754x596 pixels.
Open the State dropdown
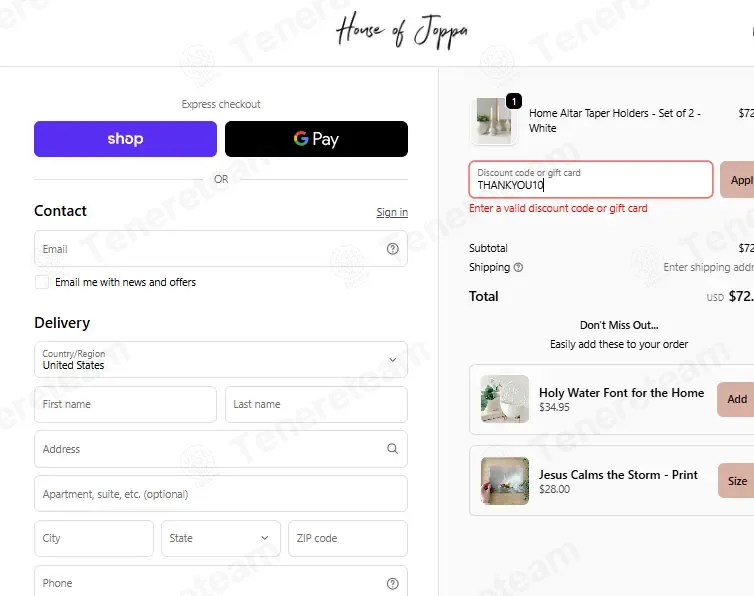221,538
